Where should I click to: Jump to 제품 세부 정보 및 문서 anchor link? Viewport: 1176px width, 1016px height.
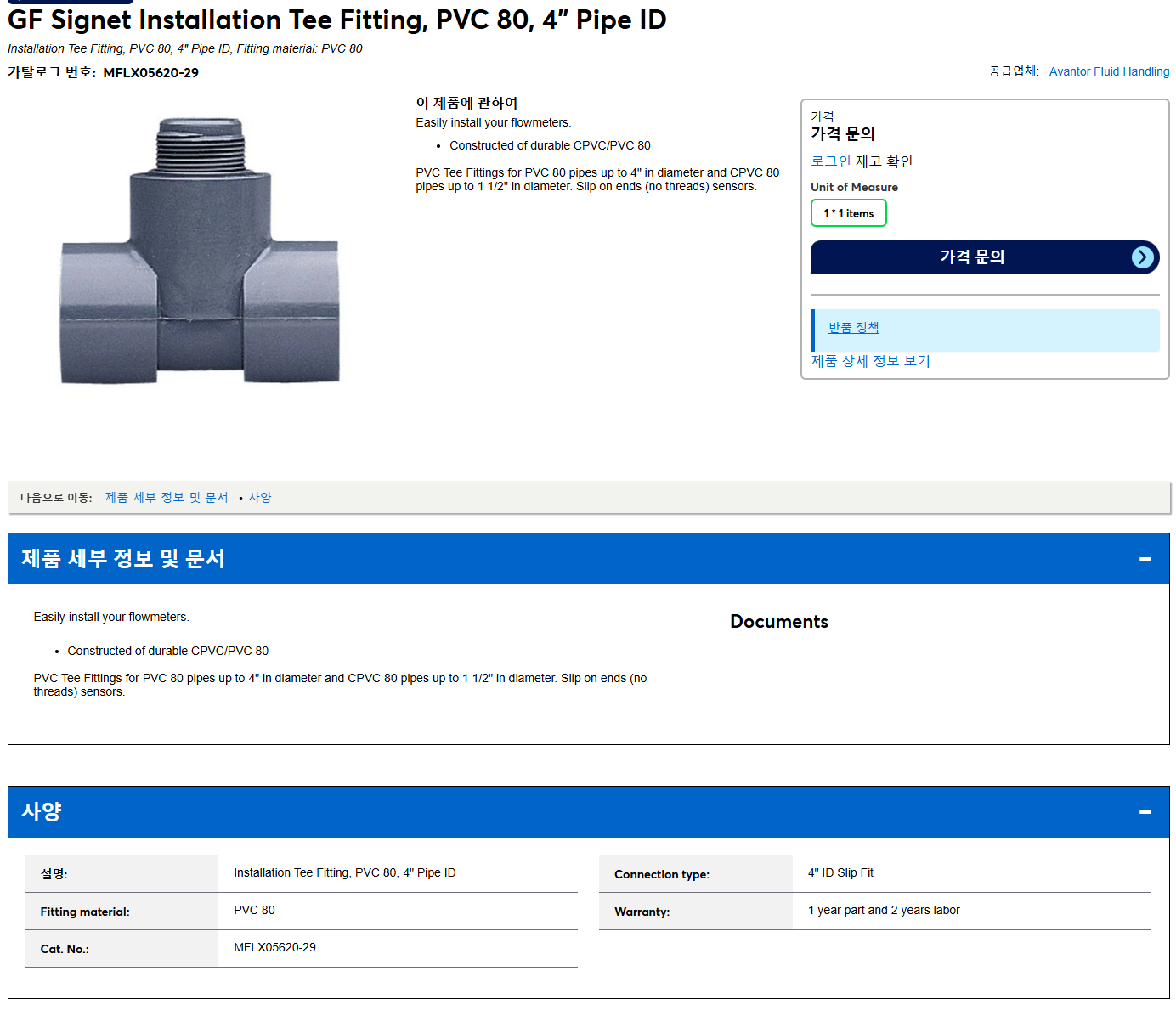(167, 498)
